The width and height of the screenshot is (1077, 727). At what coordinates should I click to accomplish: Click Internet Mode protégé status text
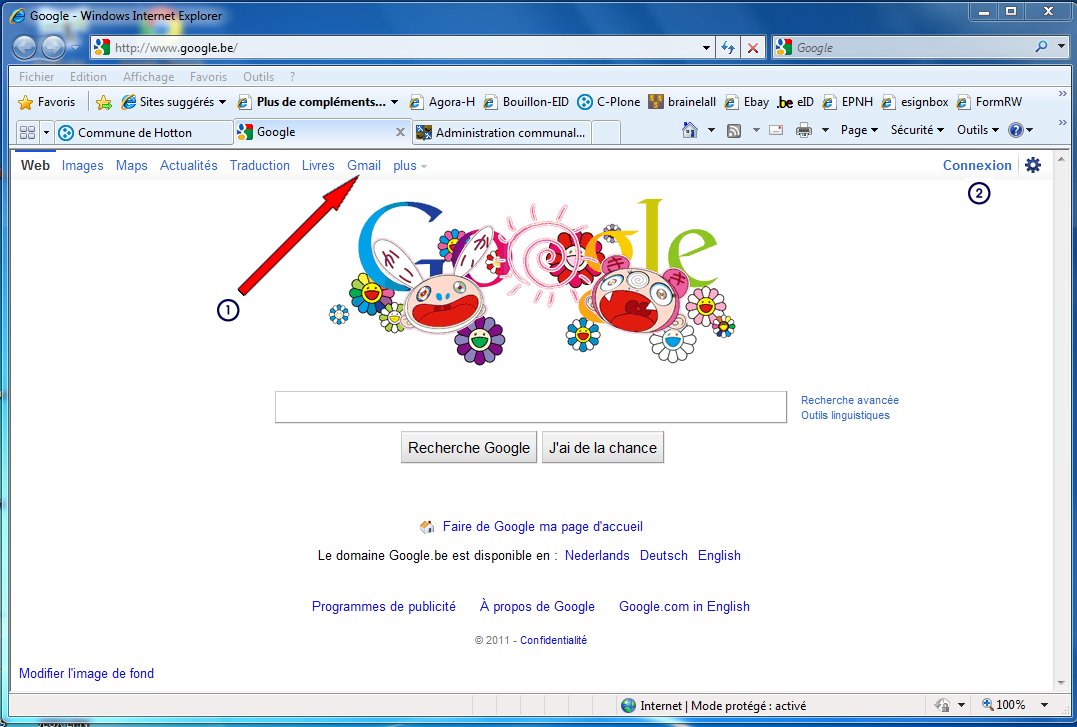(x=723, y=705)
